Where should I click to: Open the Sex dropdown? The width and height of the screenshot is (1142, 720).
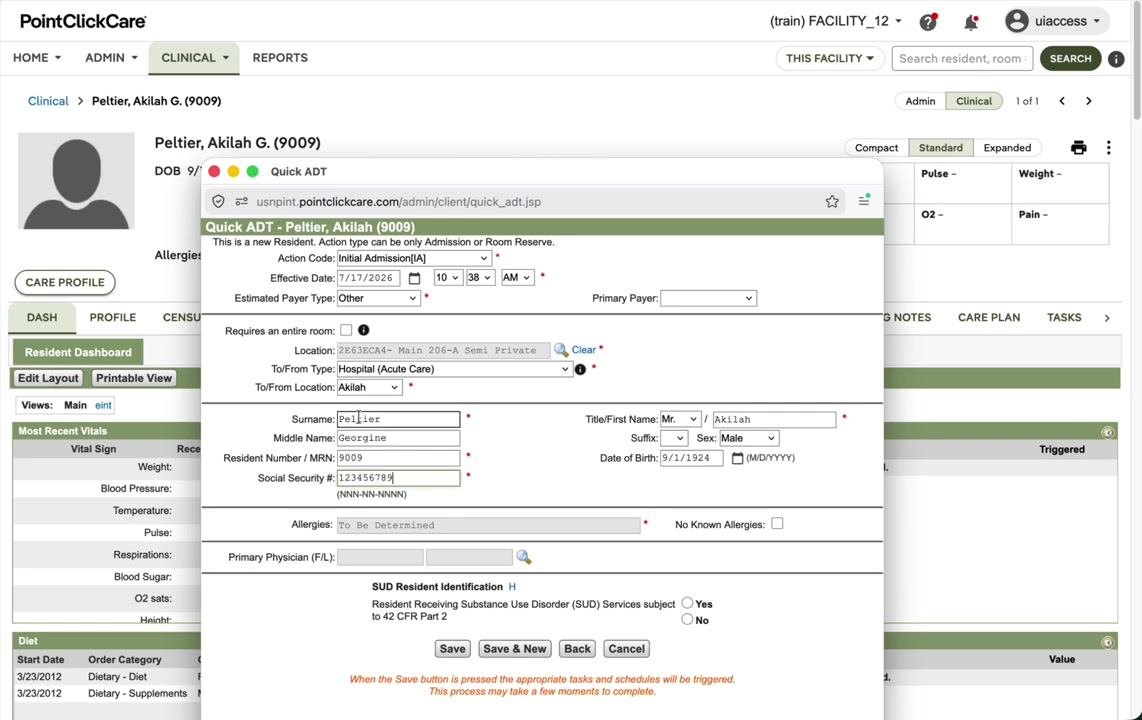(748, 438)
